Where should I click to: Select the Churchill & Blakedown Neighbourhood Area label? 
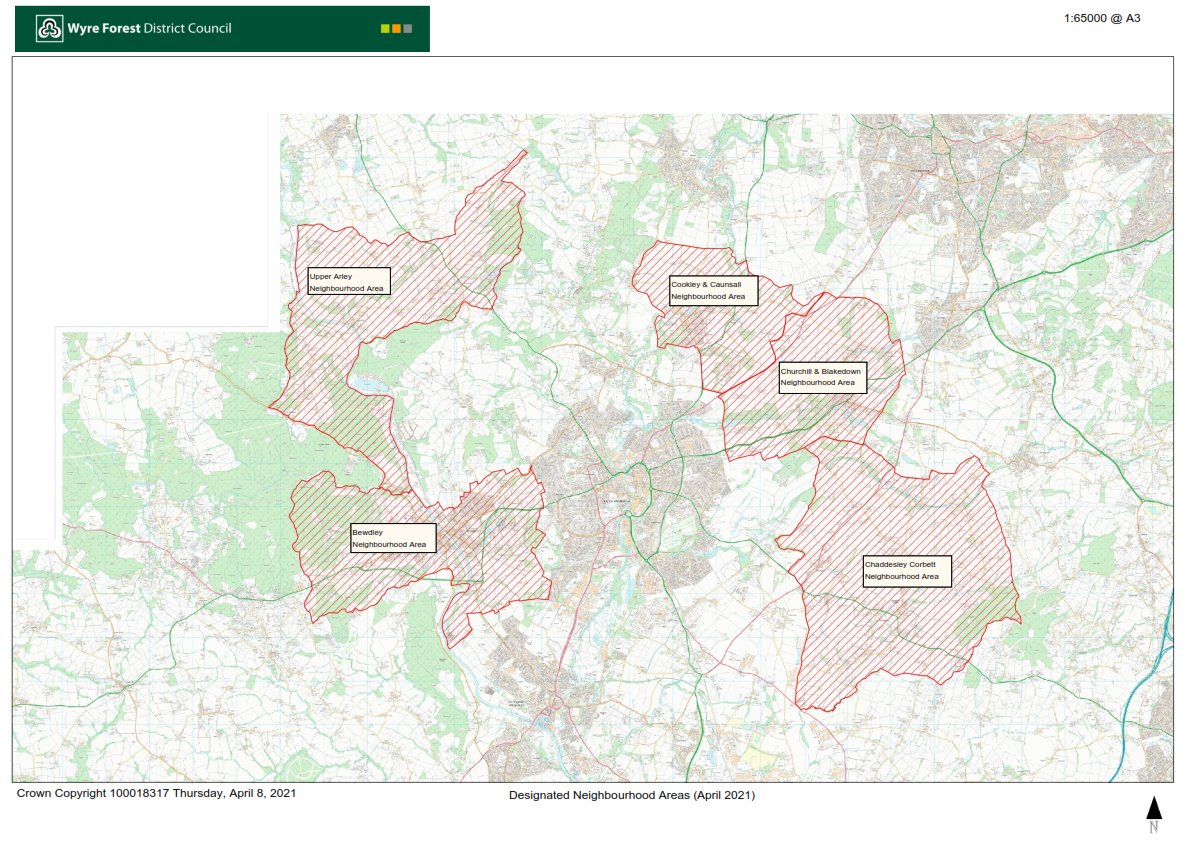[823, 377]
